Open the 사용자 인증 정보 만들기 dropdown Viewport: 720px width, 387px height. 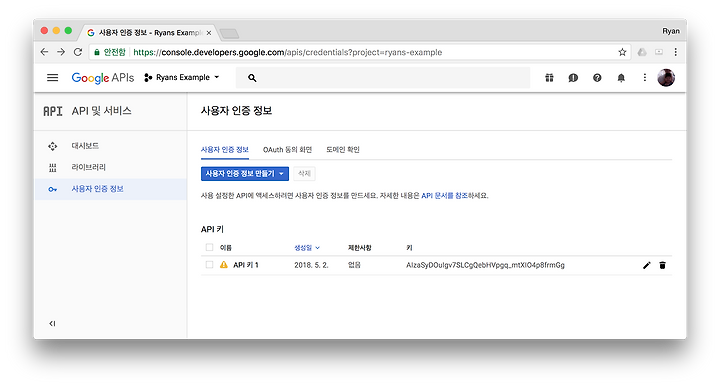[x=245, y=174]
